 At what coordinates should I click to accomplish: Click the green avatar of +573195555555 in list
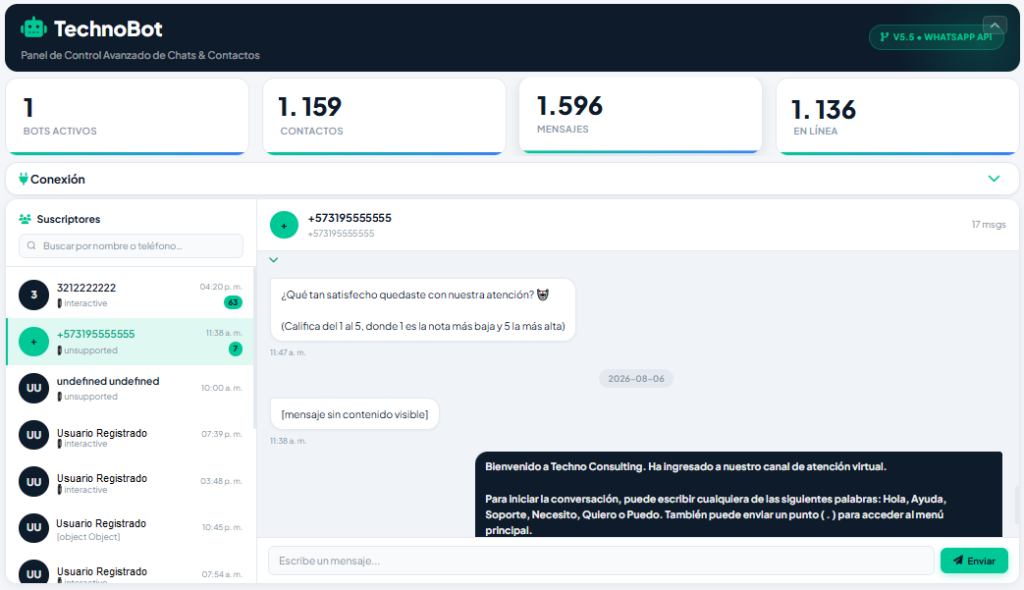[34, 342]
